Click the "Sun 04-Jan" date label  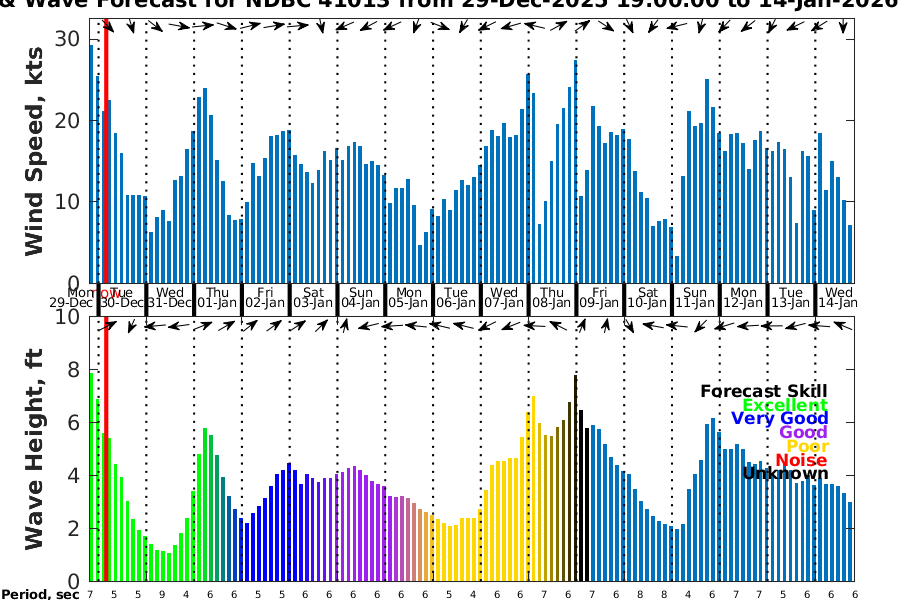[x=360, y=297]
